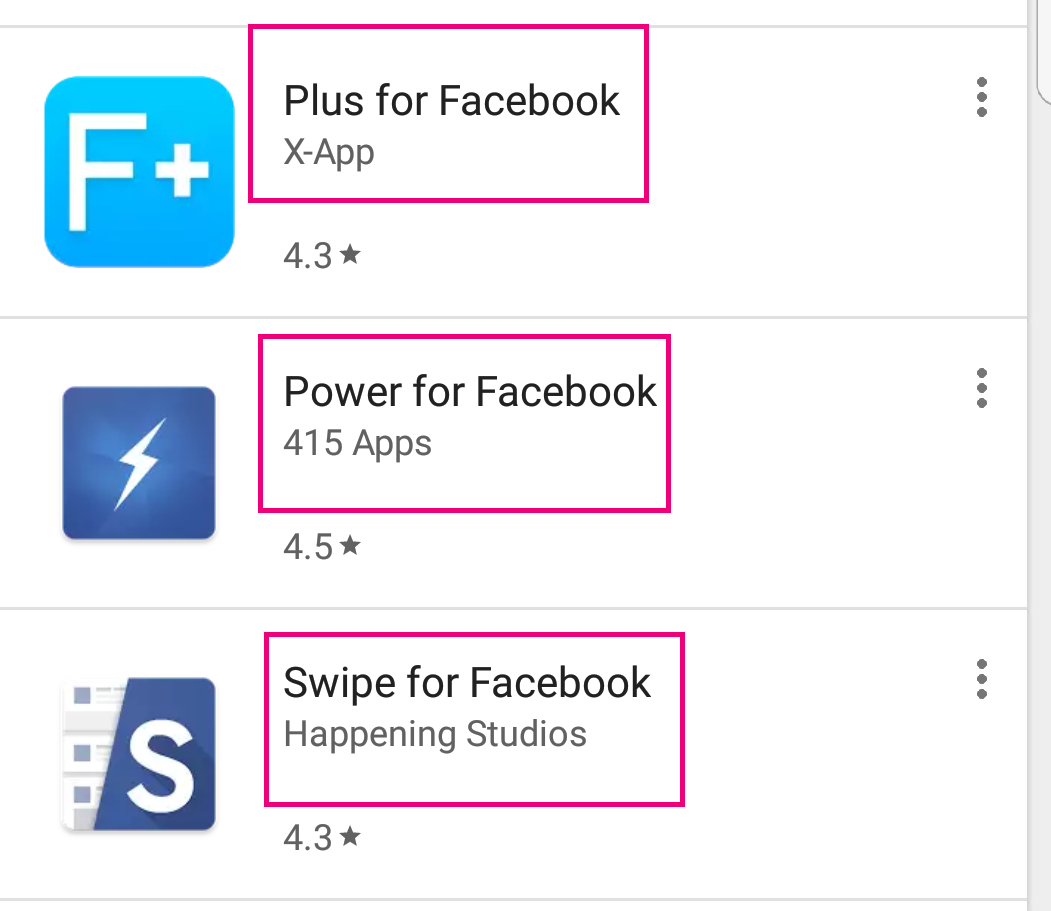
Task: Select the Swipe for Facebook title
Action: pos(467,684)
